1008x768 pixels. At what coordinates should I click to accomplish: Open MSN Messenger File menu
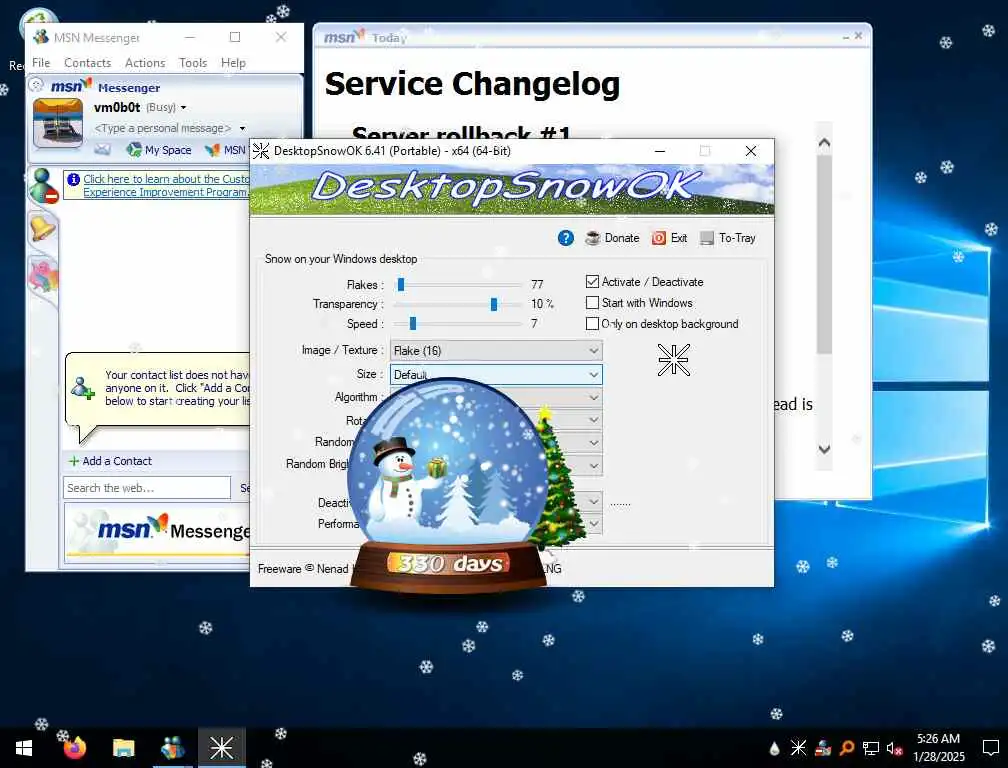click(41, 62)
